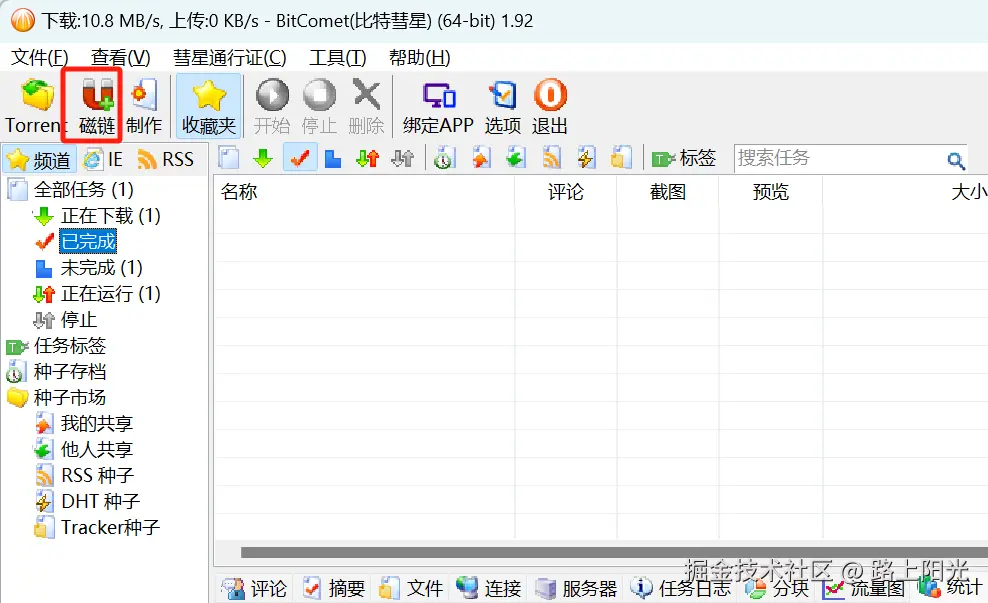This screenshot has width=988, height=603.
Task: Toggle completed checkmark filter in task toolbar
Action: [x=300, y=158]
